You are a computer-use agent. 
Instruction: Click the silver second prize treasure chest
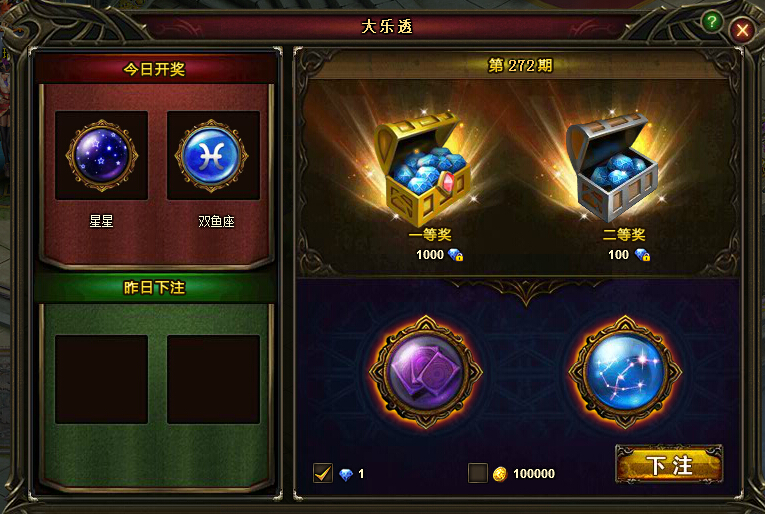point(612,167)
